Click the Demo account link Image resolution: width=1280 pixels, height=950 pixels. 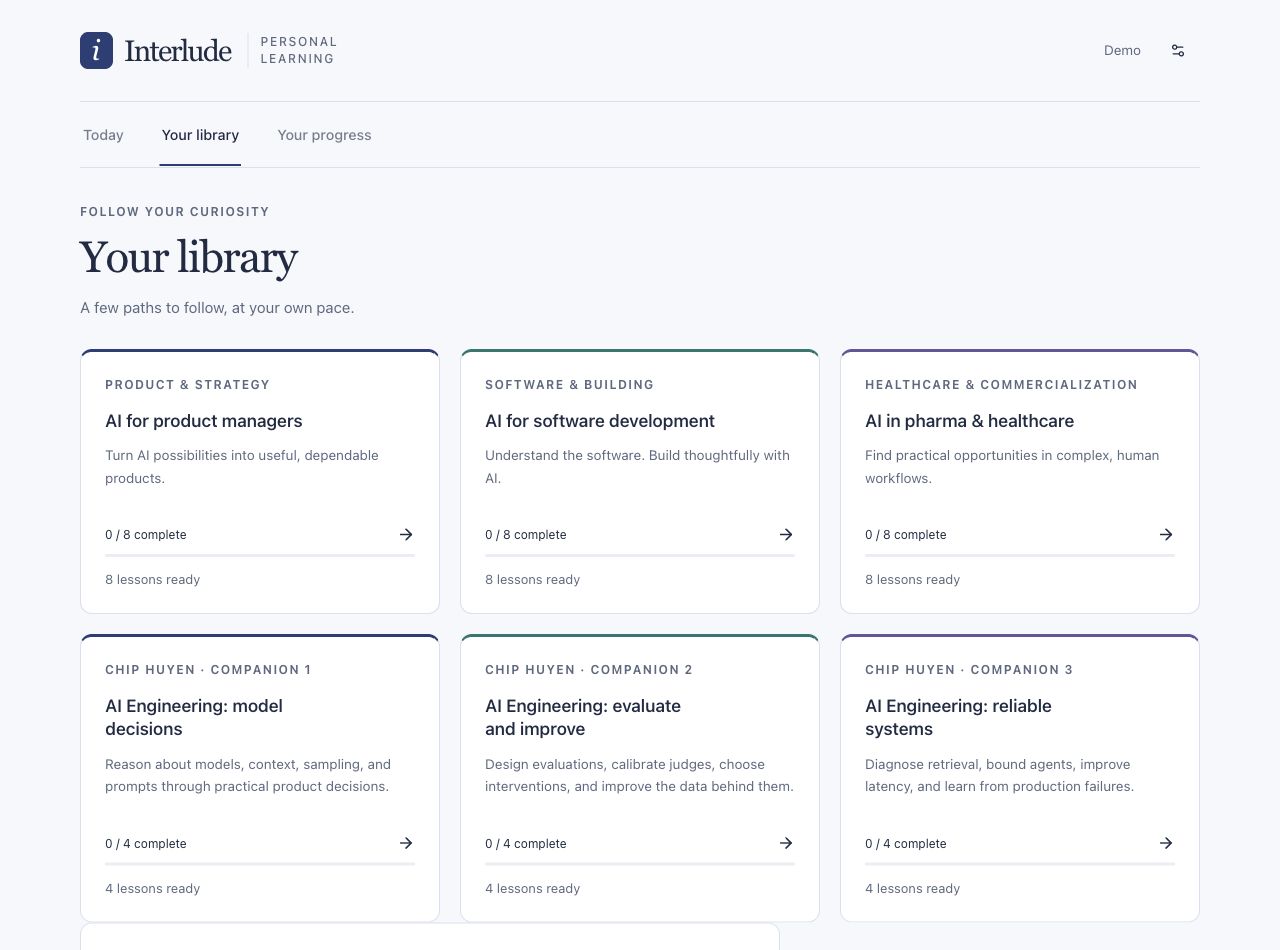pos(1122,50)
